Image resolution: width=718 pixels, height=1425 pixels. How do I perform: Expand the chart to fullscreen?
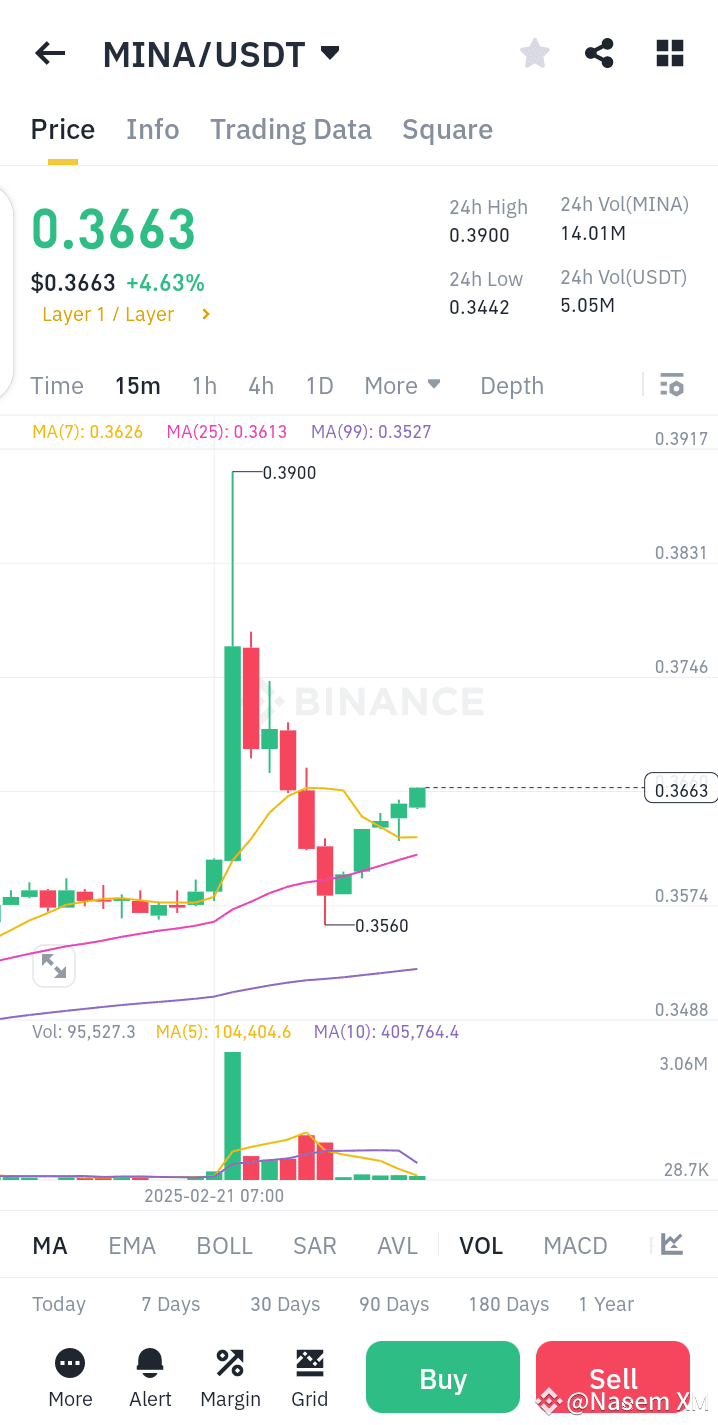pos(54,966)
